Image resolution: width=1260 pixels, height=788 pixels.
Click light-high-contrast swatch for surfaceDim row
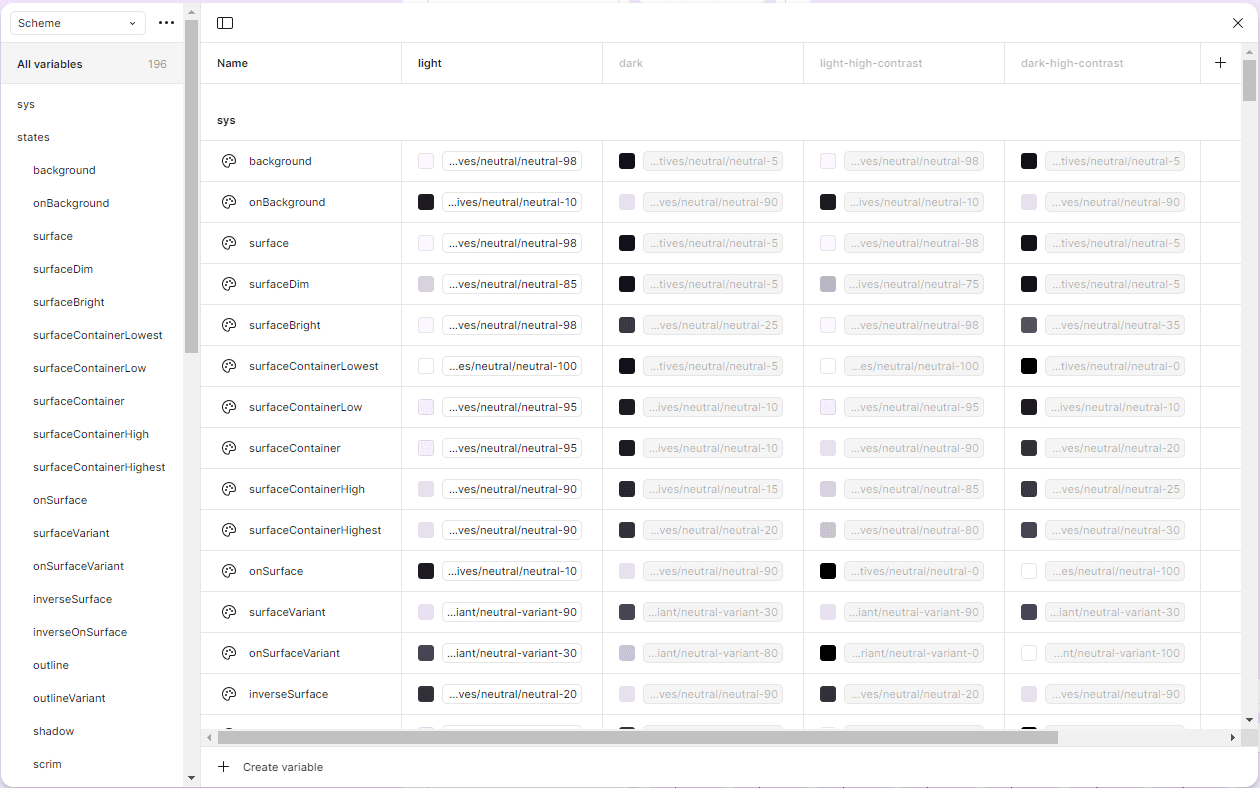click(x=828, y=284)
